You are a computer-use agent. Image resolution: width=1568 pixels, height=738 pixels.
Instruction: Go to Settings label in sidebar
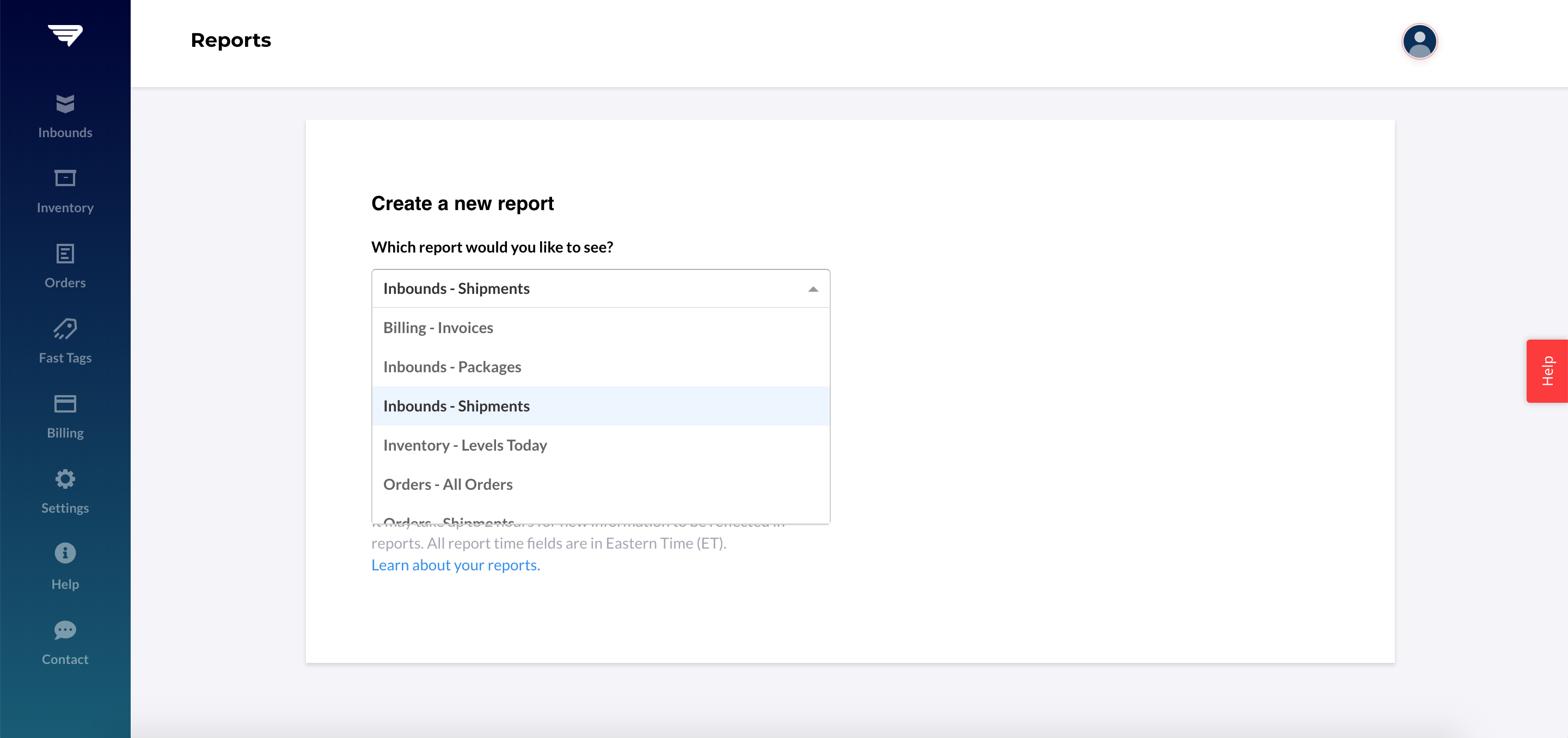(x=65, y=508)
